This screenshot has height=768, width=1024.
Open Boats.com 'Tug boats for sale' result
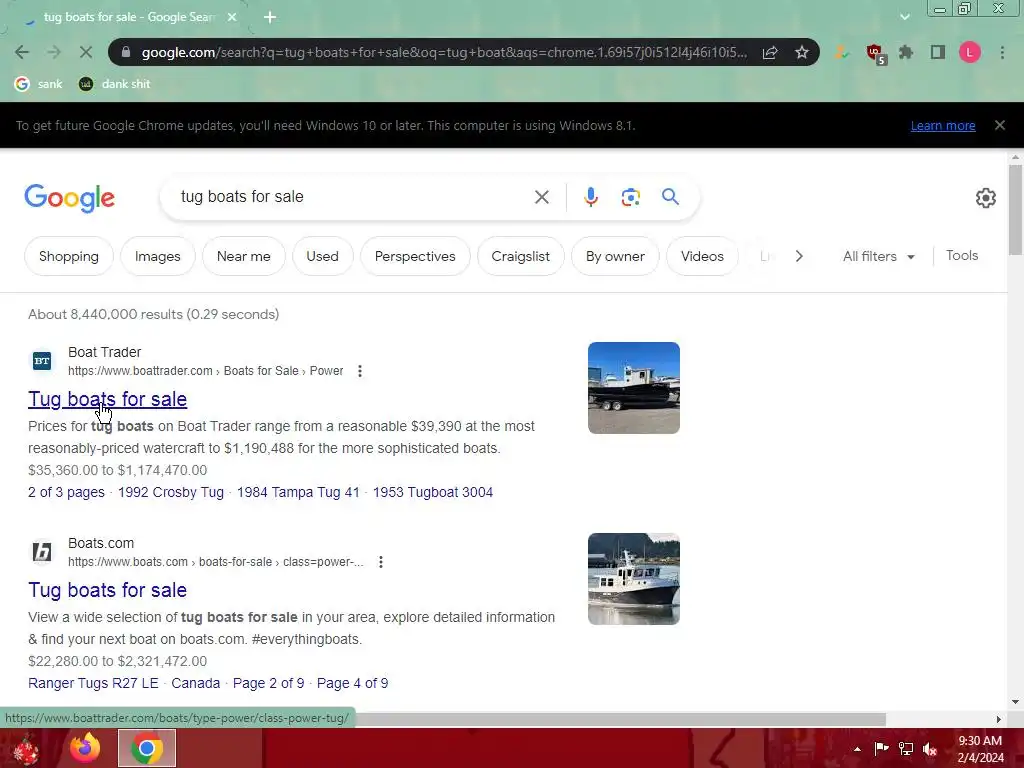[108, 590]
